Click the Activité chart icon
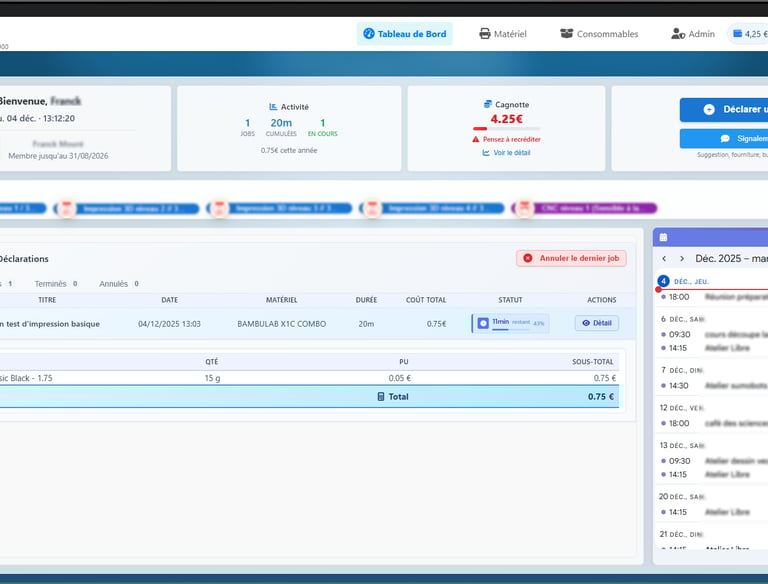768x584 pixels. tap(273, 107)
